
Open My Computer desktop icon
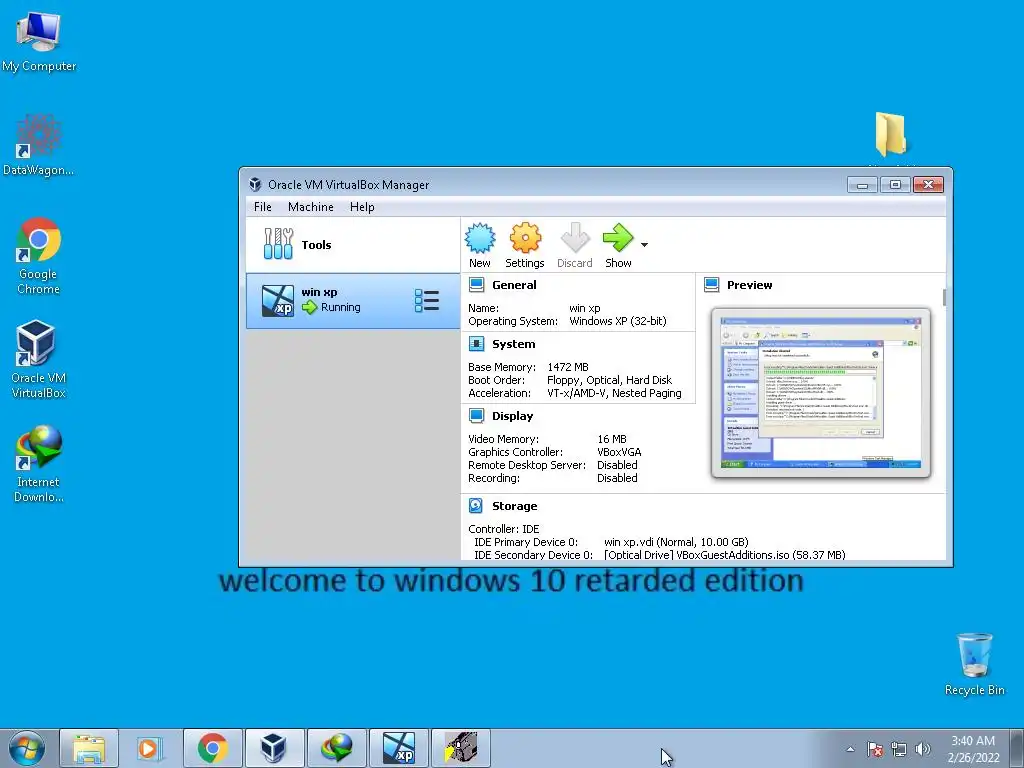pyautogui.click(x=39, y=42)
